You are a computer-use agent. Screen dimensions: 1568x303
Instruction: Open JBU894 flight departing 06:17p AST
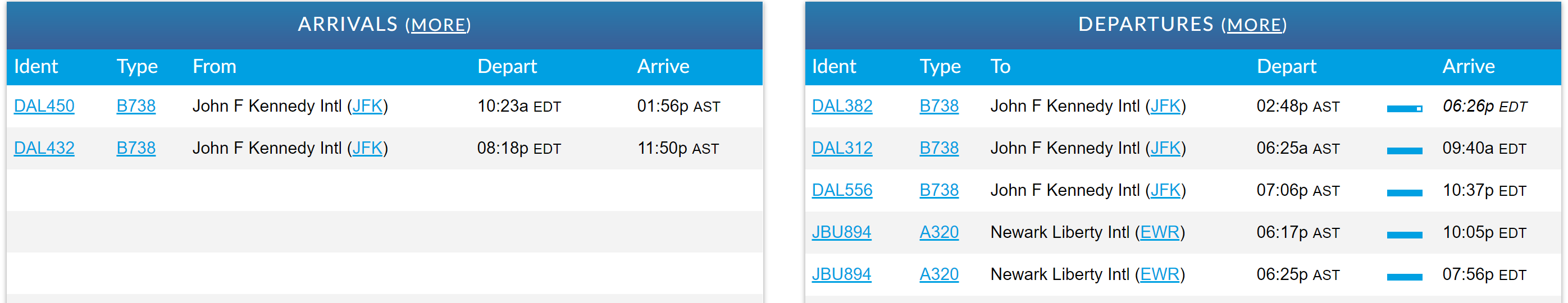[x=841, y=232]
